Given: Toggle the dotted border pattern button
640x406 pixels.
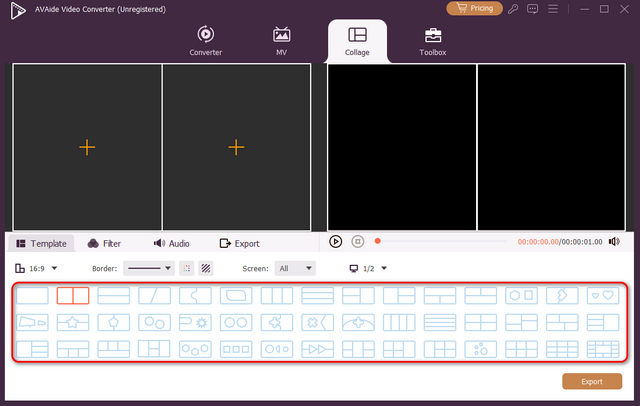Looking at the screenshot, I should (x=186, y=268).
